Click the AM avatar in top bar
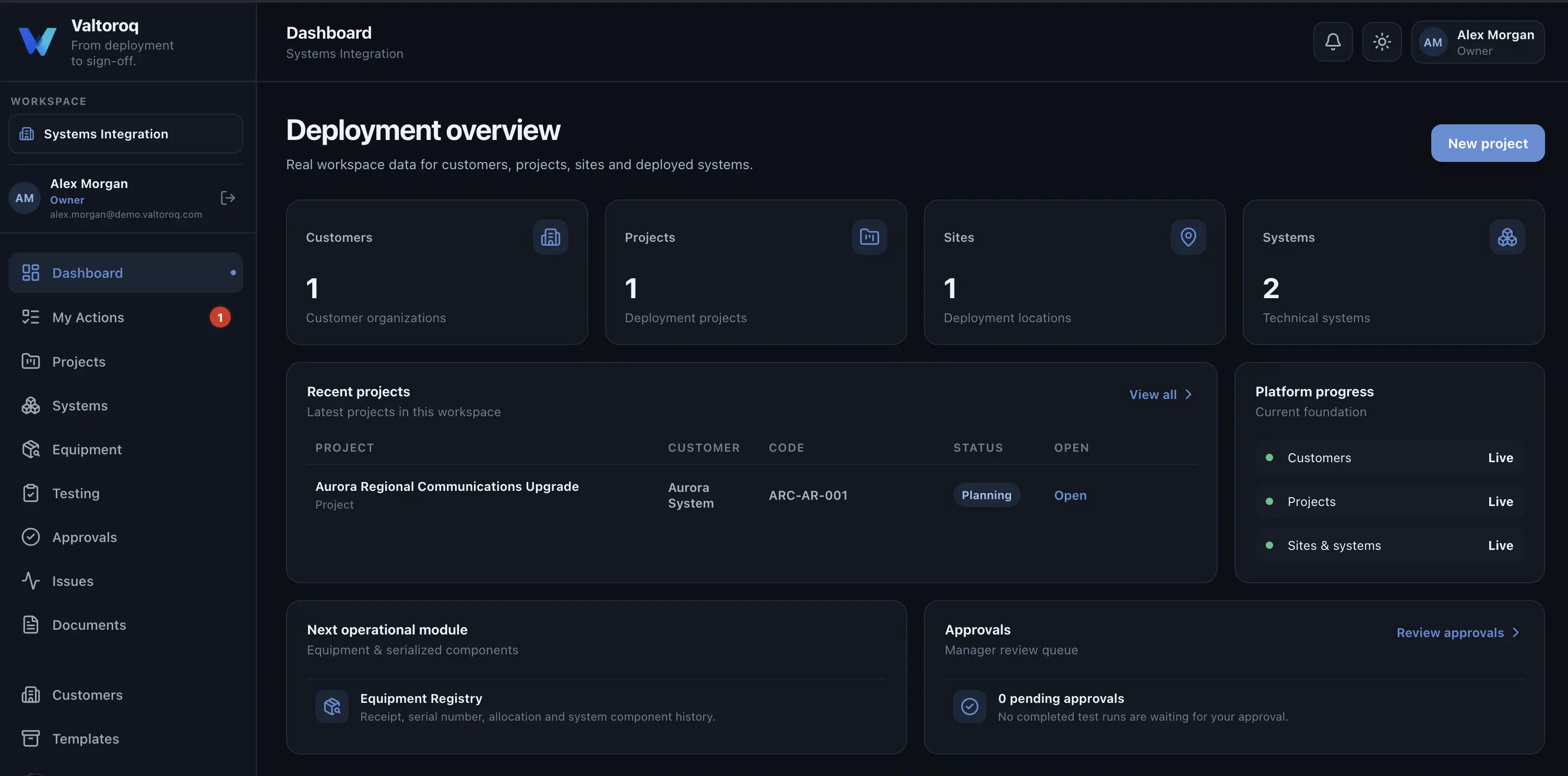The width and height of the screenshot is (1568, 776). (1433, 42)
